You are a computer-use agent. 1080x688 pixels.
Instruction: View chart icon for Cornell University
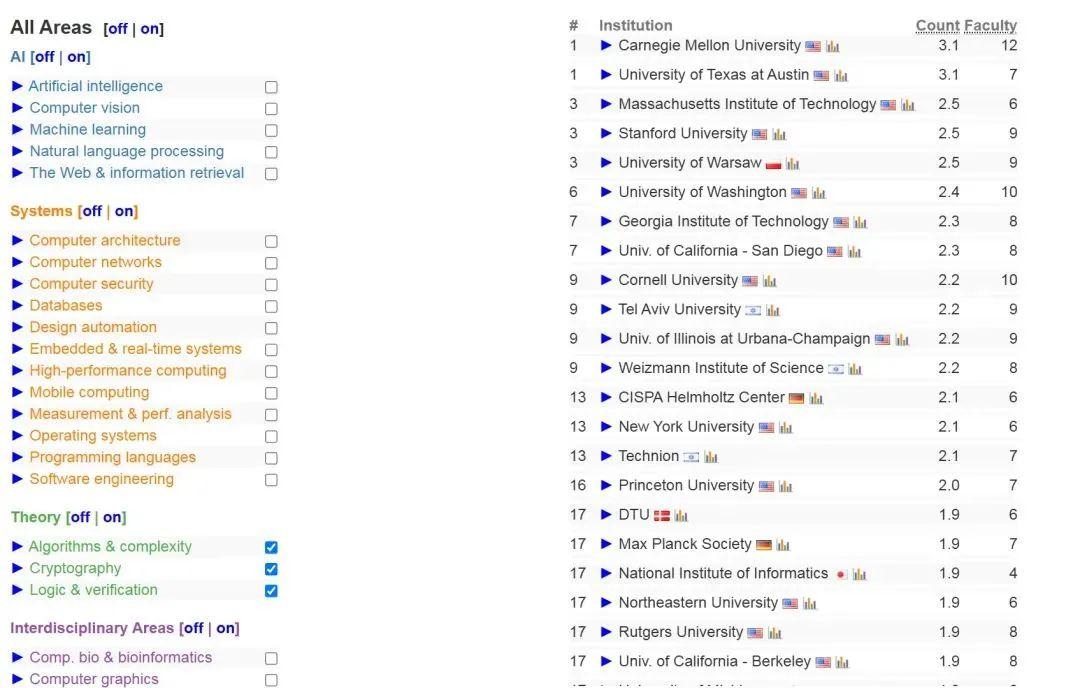point(769,281)
